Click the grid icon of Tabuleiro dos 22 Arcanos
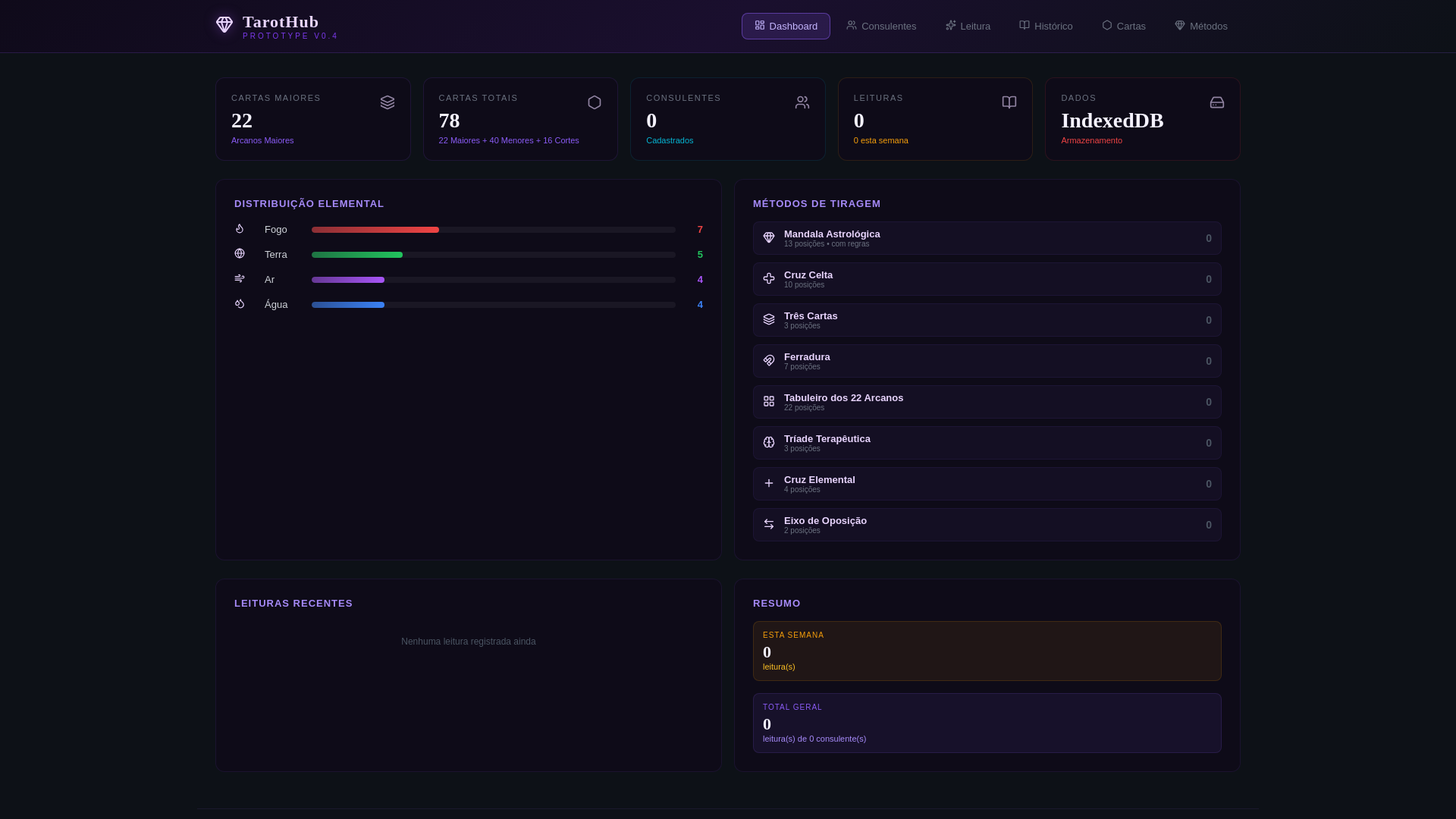This screenshot has width=1456, height=819. pyautogui.click(x=769, y=402)
